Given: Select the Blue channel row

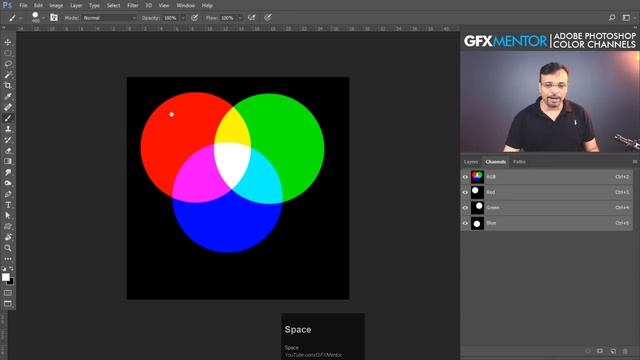Looking at the screenshot, I should 547,223.
